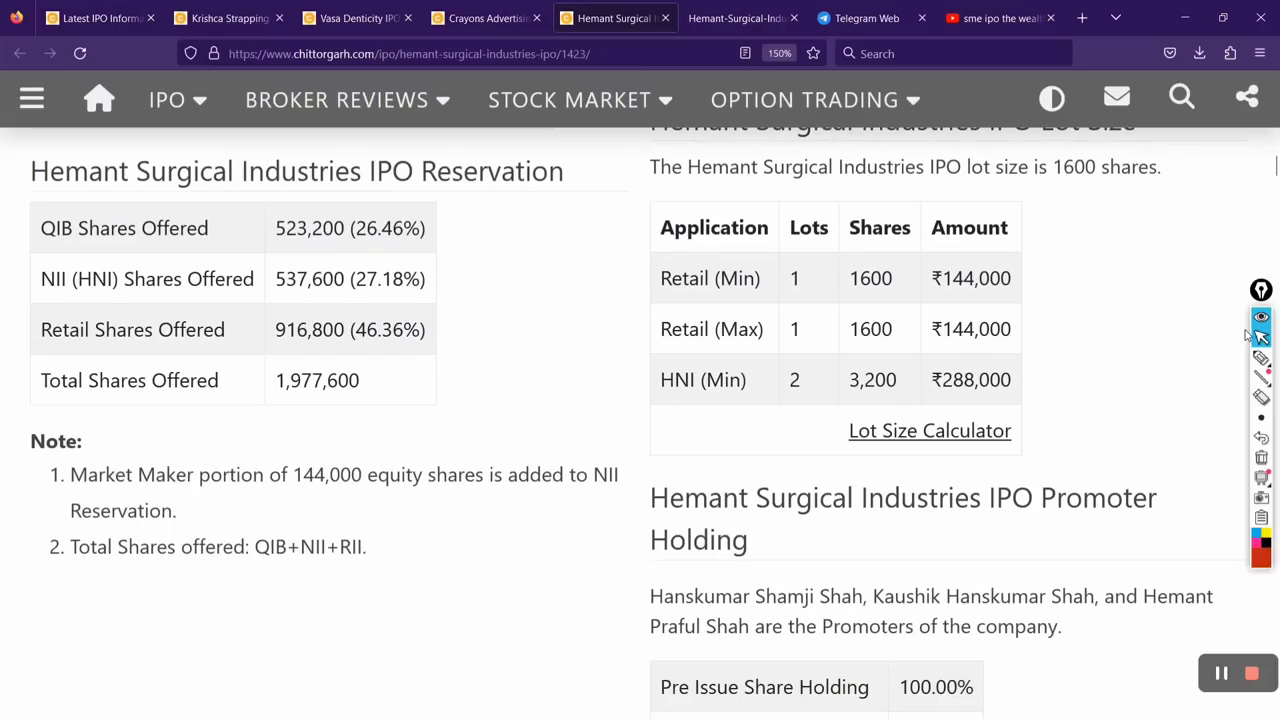The image size is (1280, 720).
Task: Open the extensions puzzle icon
Action: pos(1230,53)
